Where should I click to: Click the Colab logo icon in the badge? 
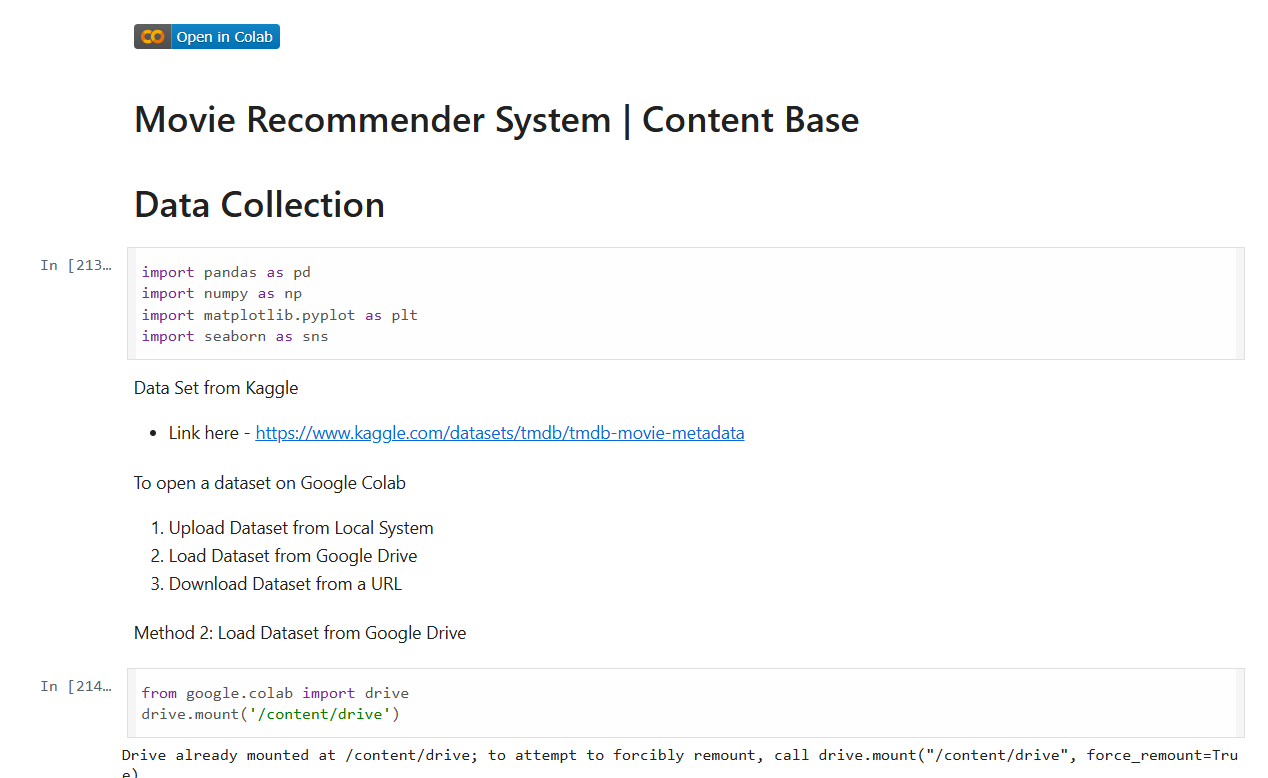tap(152, 37)
